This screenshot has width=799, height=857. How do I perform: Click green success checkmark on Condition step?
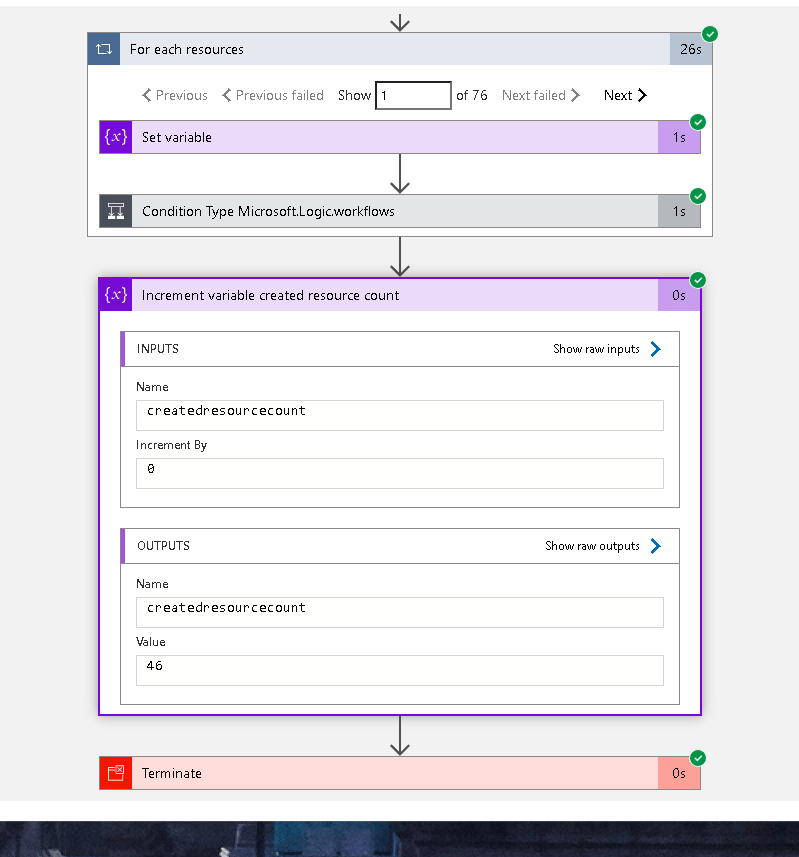[x=698, y=196]
